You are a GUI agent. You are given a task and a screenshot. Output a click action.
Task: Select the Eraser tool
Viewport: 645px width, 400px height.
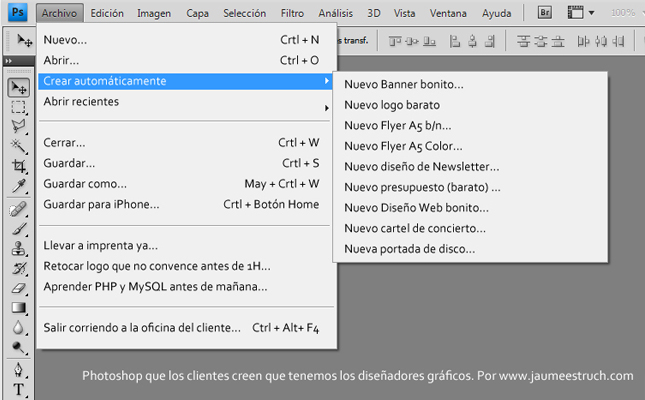pos(19,288)
